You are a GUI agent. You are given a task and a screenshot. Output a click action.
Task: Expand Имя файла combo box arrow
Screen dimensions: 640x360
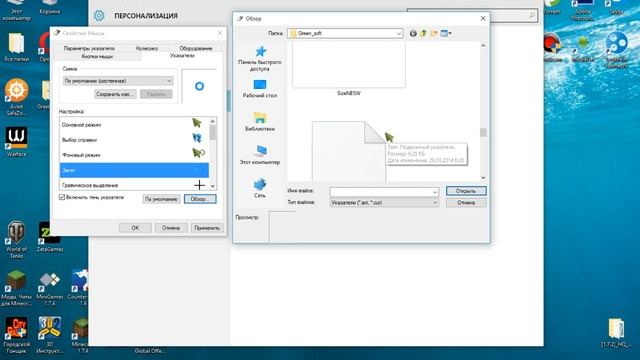(x=435, y=191)
